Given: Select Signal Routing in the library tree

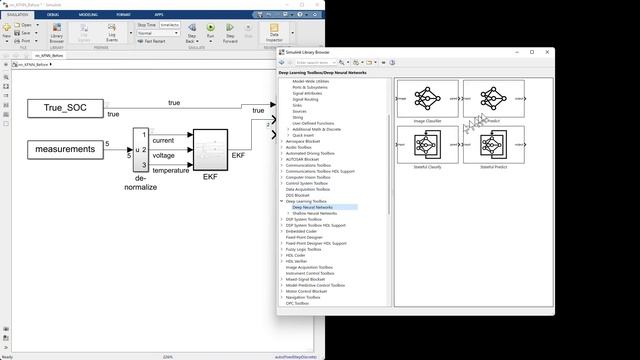Looking at the screenshot, I should 305,99.
